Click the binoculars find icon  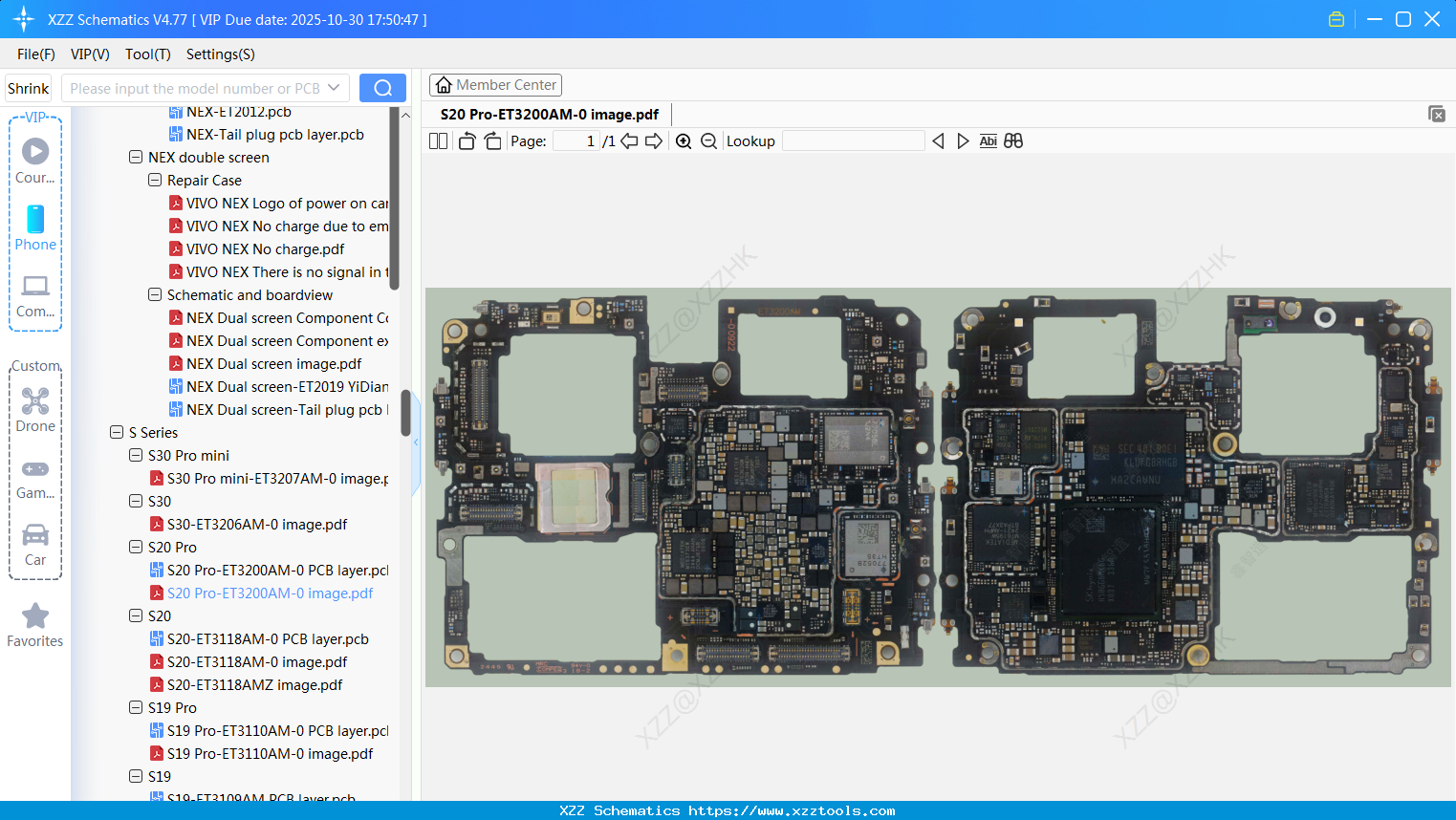1013,141
